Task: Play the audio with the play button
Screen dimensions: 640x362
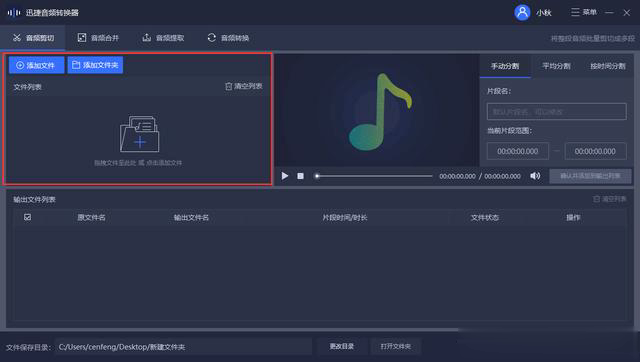Action: coord(284,176)
